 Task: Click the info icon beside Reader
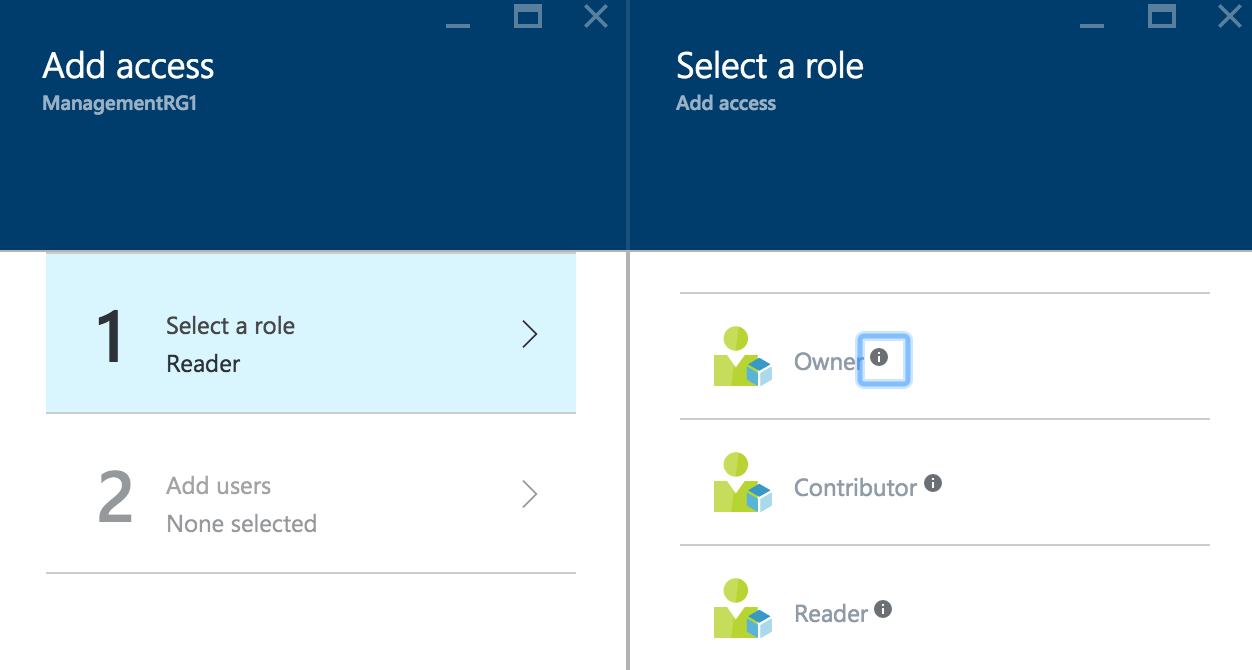point(883,609)
